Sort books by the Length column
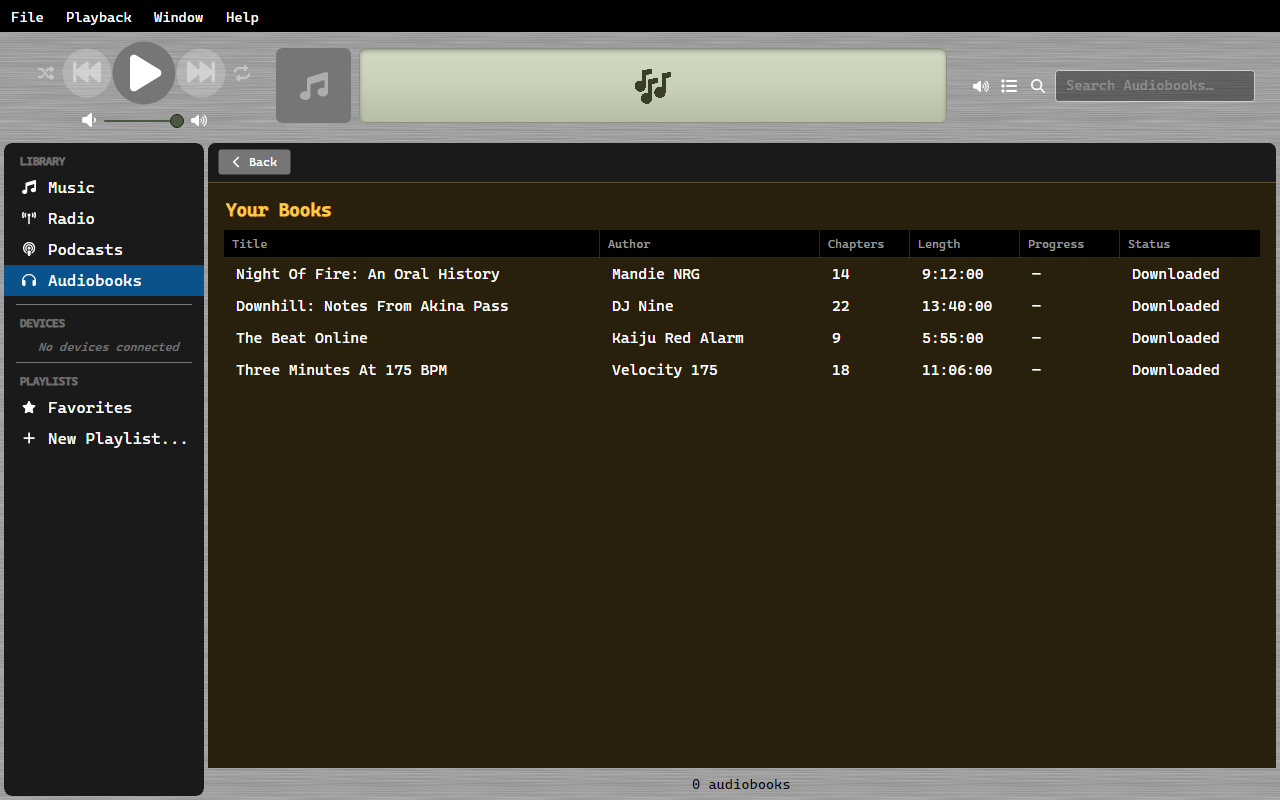1280x800 pixels. pyautogui.click(x=965, y=244)
